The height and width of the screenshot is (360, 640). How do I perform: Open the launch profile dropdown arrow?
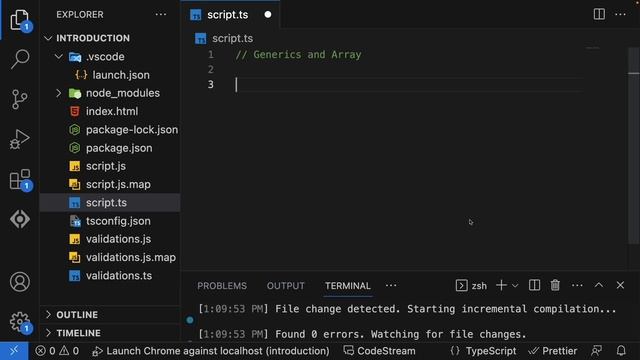tap(515, 286)
